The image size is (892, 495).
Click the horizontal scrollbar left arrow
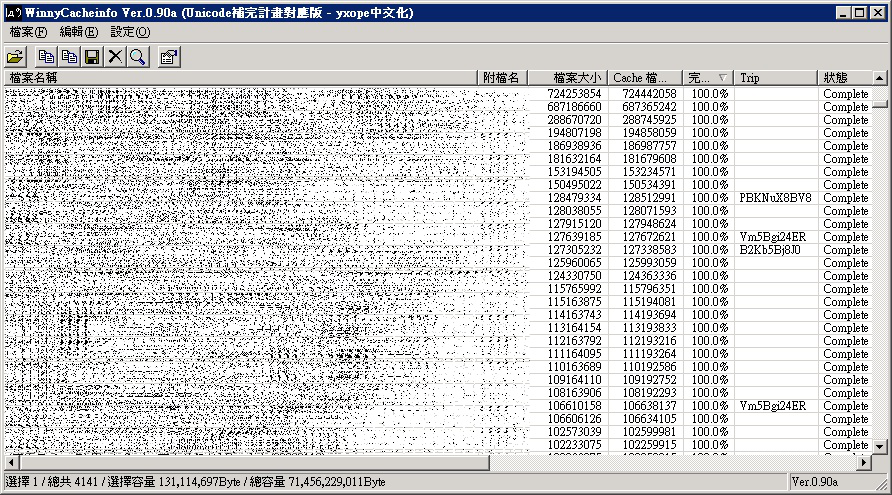click(11, 462)
